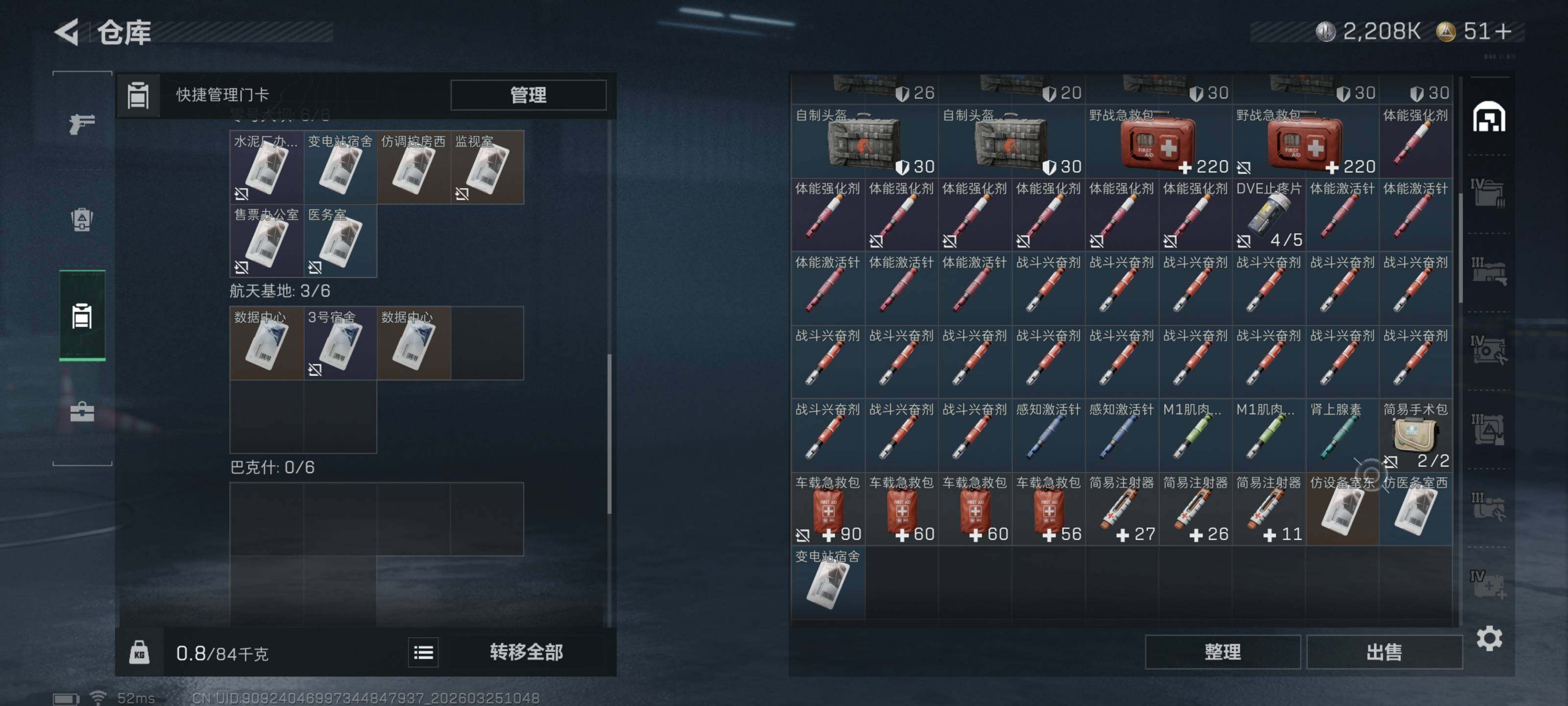Open the toolbox category in the sidebar
Image resolution: width=1568 pixels, height=706 pixels.
click(x=81, y=412)
